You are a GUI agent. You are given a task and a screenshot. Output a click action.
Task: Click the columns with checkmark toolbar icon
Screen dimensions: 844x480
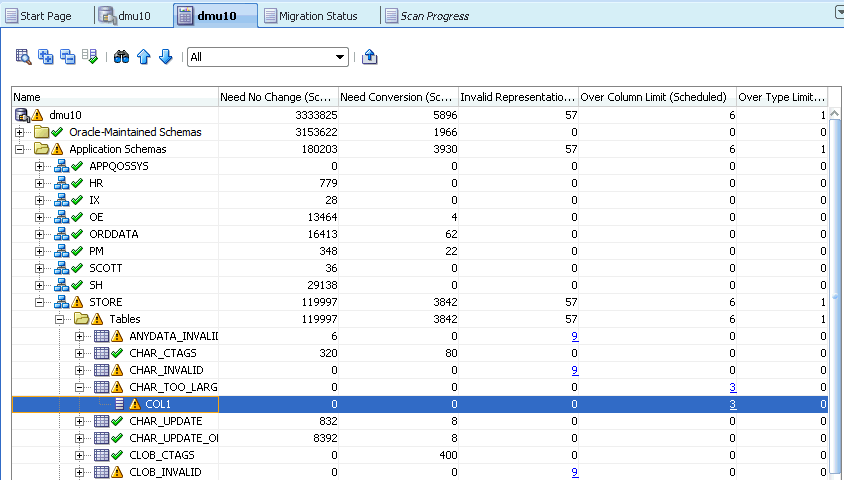tap(90, 56)
